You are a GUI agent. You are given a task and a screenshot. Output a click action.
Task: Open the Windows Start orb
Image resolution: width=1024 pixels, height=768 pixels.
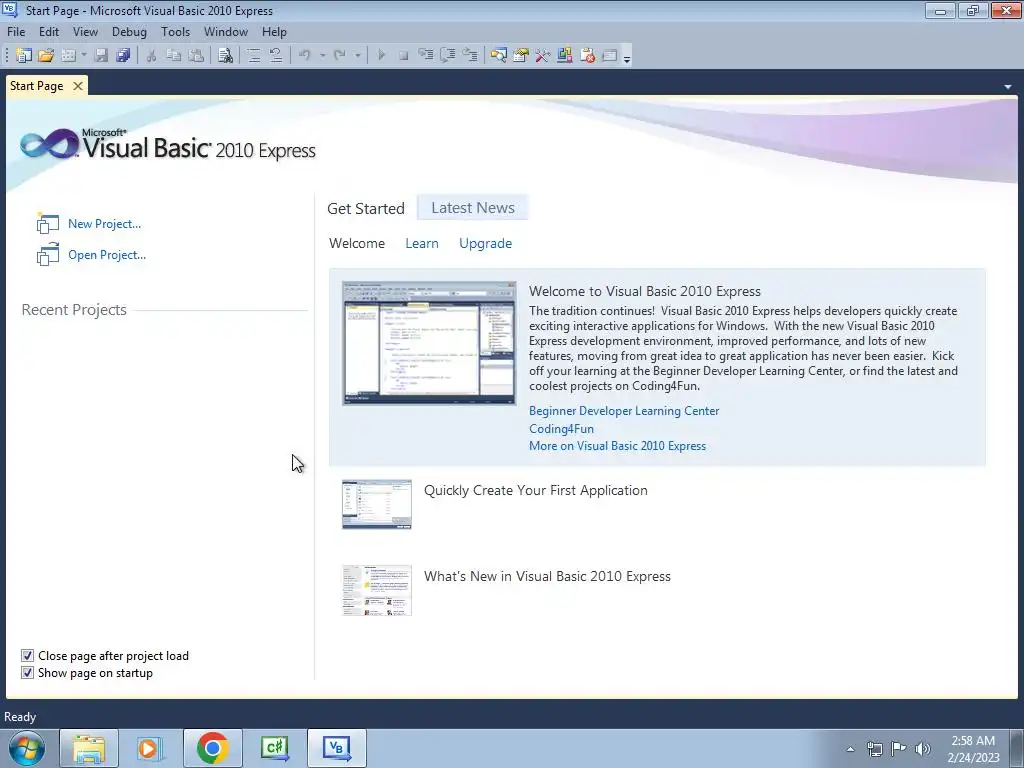point(27,748)
